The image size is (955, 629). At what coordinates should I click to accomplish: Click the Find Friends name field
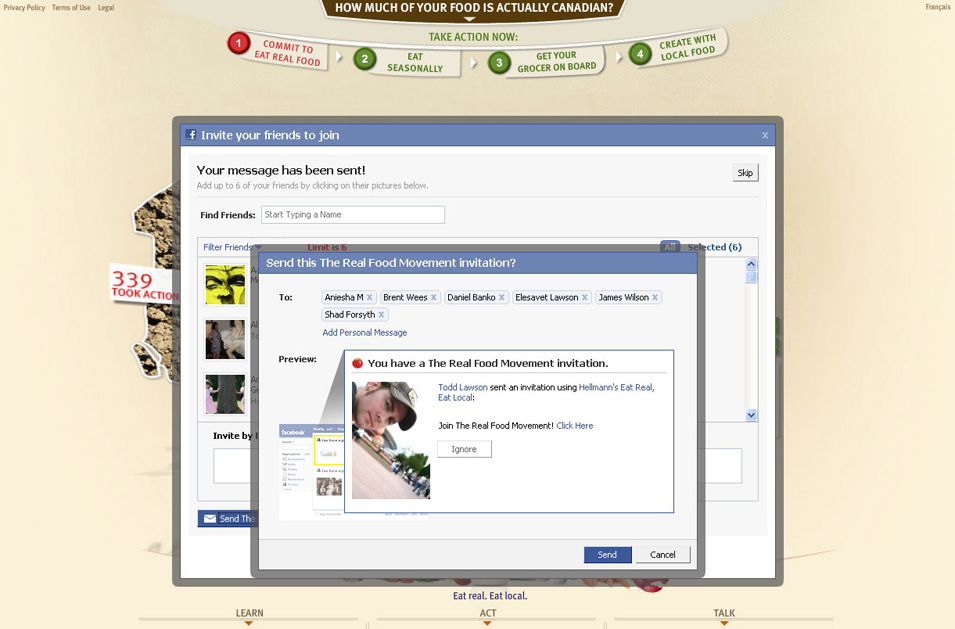click(353, 215)
